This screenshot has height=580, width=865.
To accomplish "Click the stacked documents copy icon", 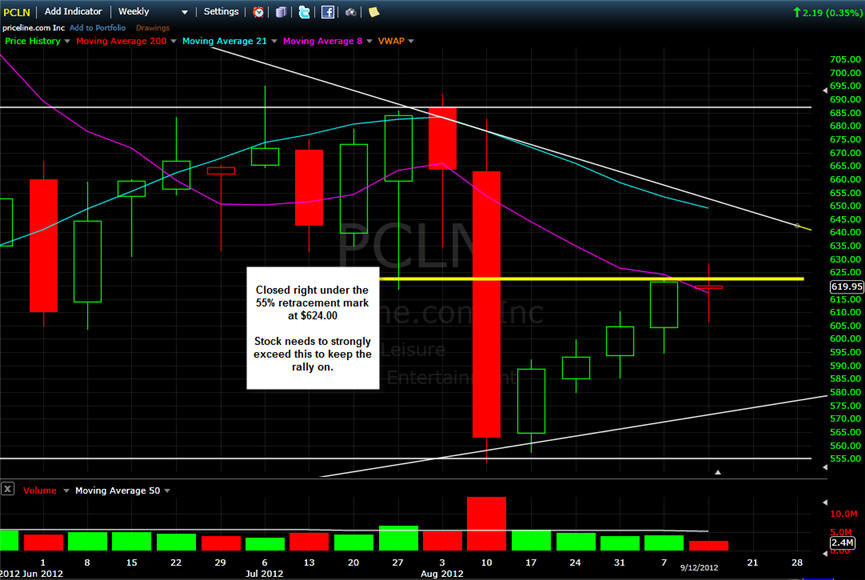I will click(281, 12).
